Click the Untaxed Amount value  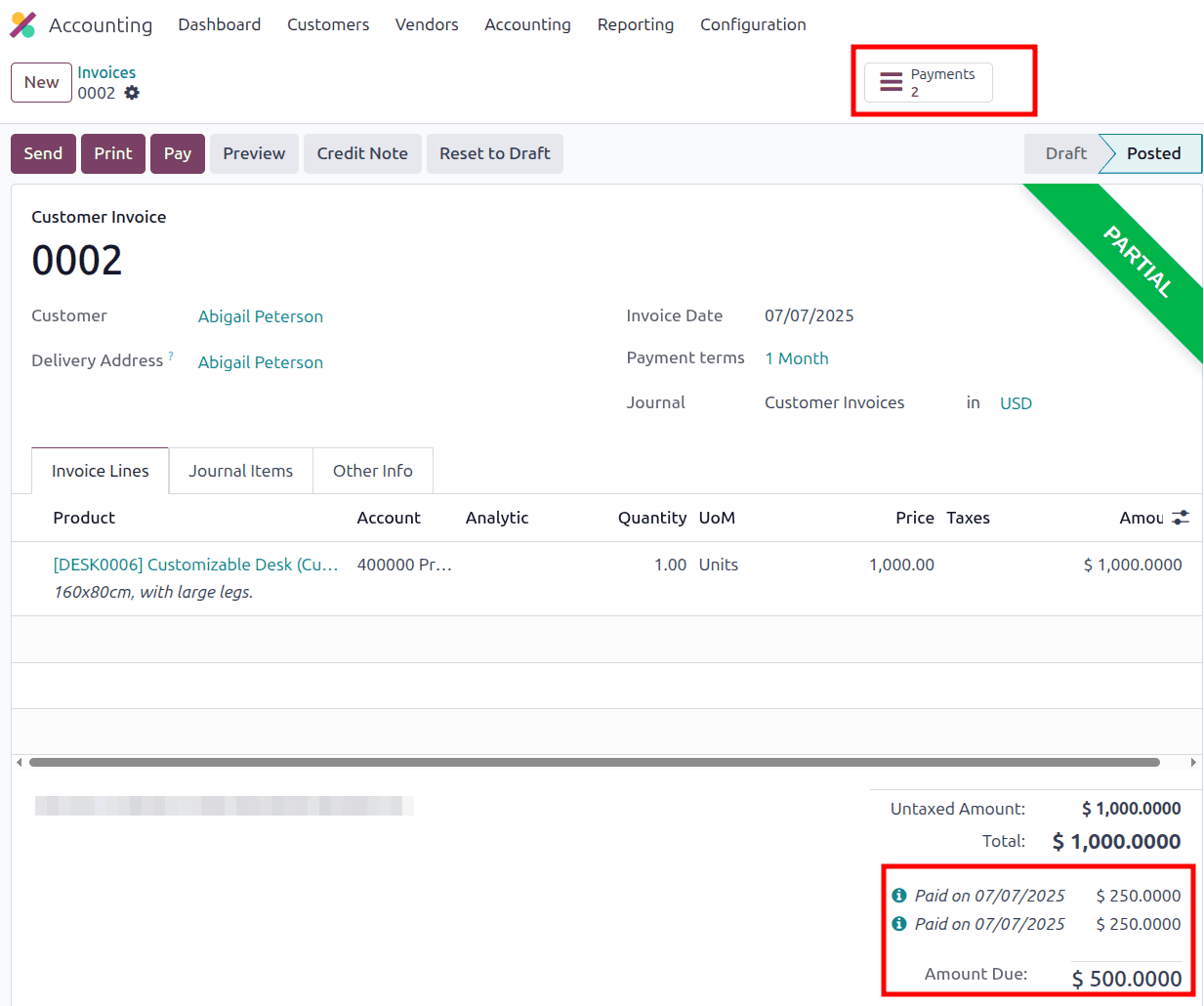(1132, 809)
